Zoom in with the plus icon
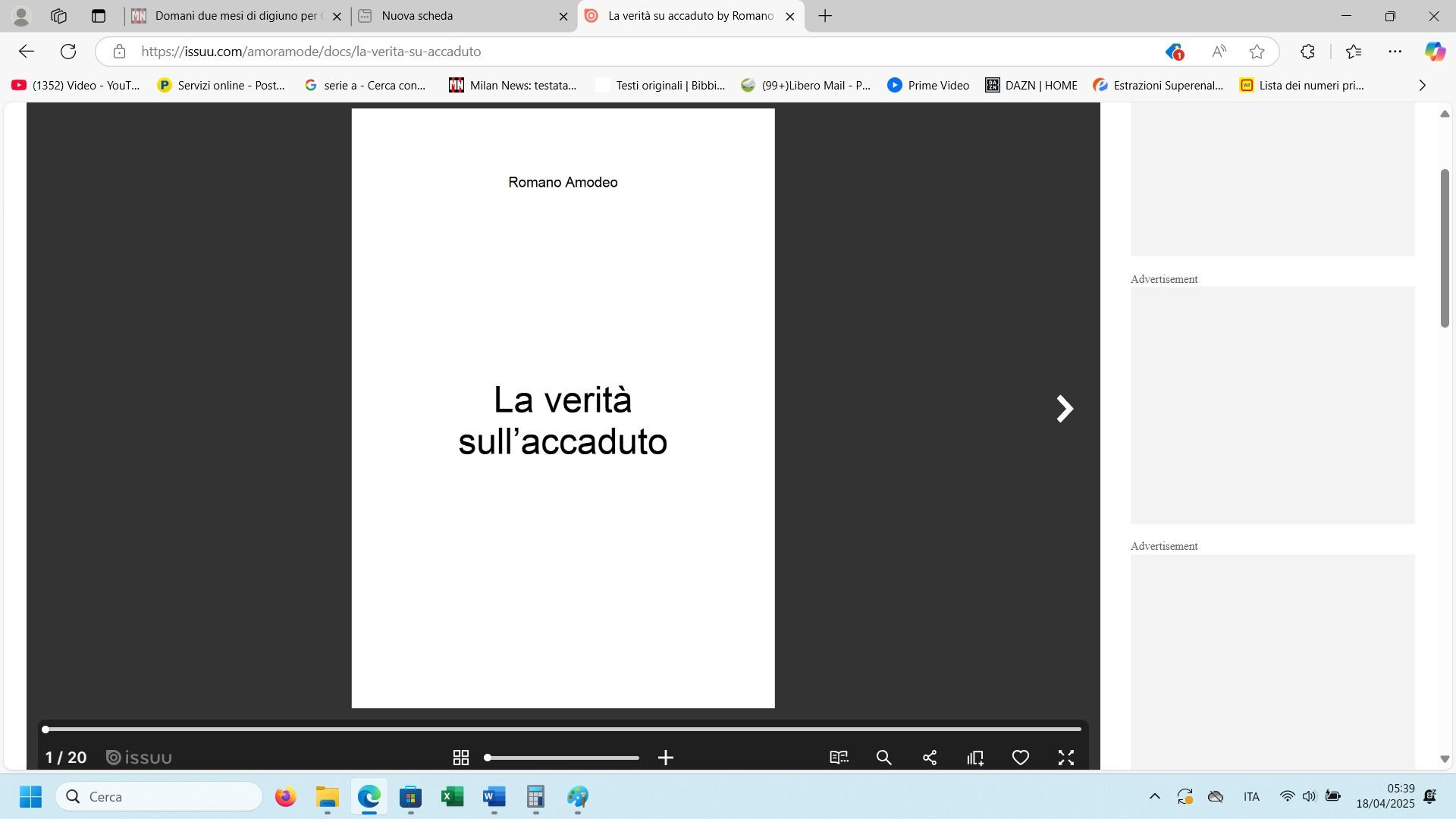Screen dimensions: 1456x819 666,758
